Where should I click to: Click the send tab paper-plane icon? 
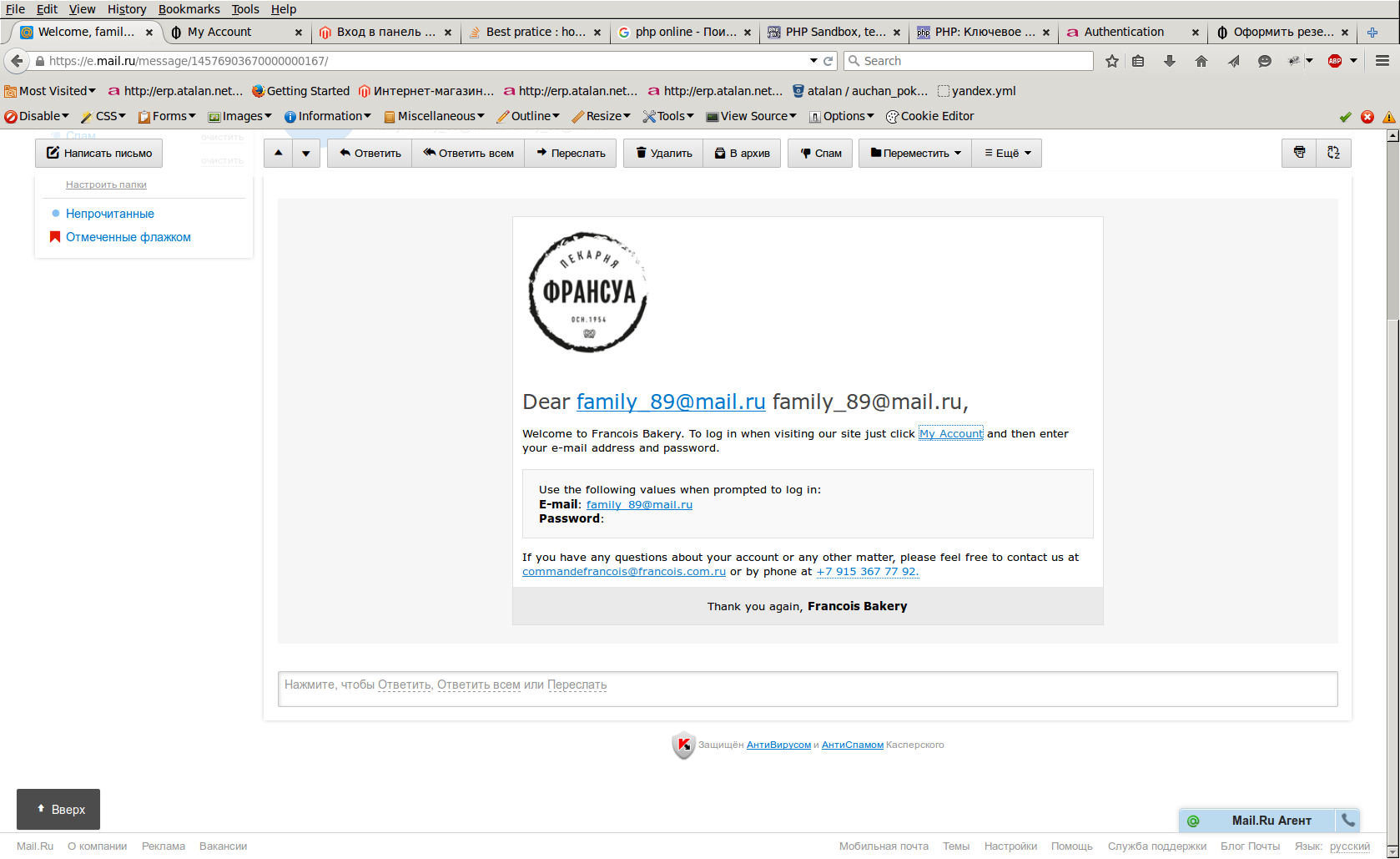tap(1233, 61)
